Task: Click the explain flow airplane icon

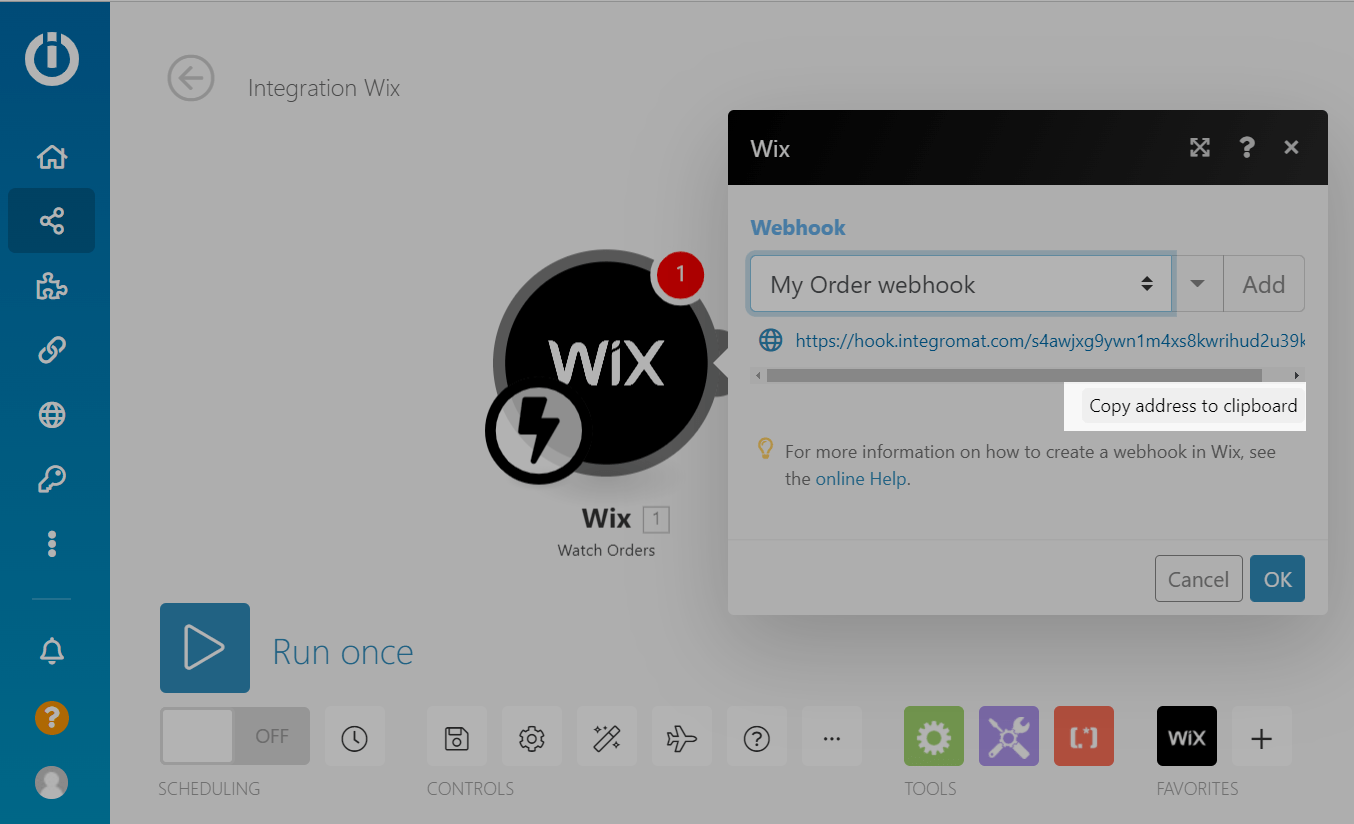Action: (x=681, y=738)
